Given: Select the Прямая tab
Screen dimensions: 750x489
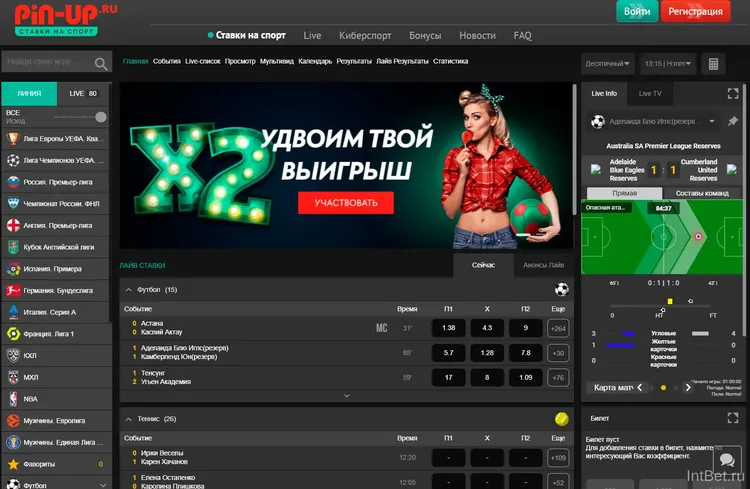Looking at the screenshot, I should click(x=624, y=193).
